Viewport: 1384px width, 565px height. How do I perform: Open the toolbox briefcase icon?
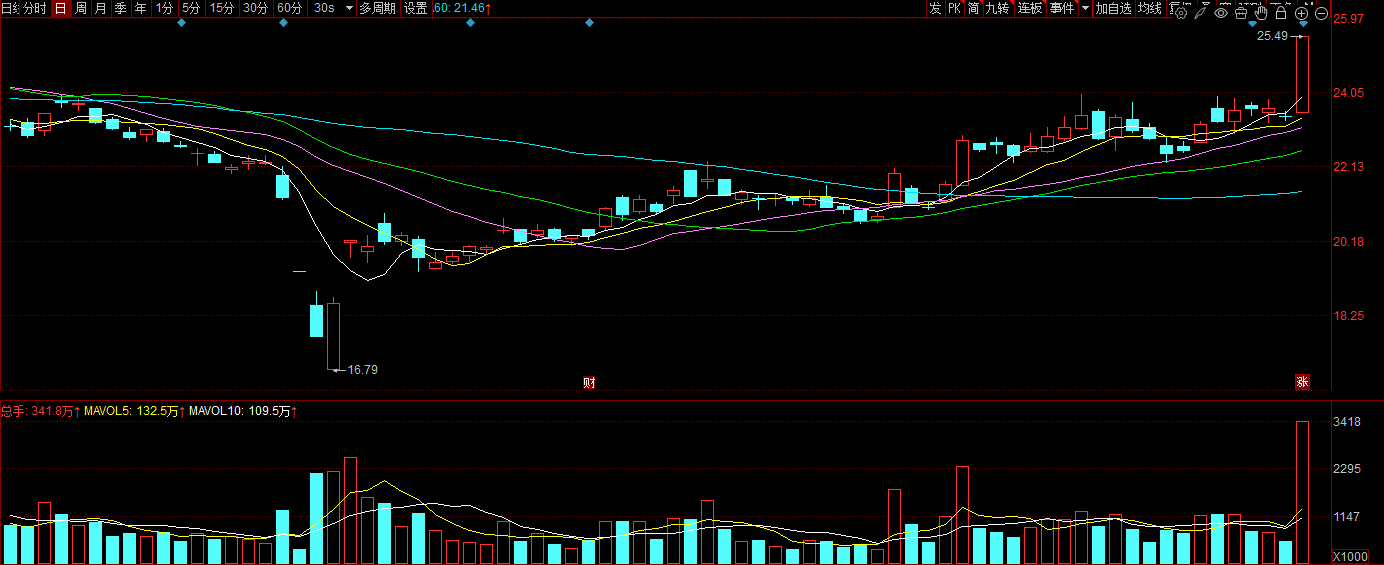click(x=1241, y=13)
